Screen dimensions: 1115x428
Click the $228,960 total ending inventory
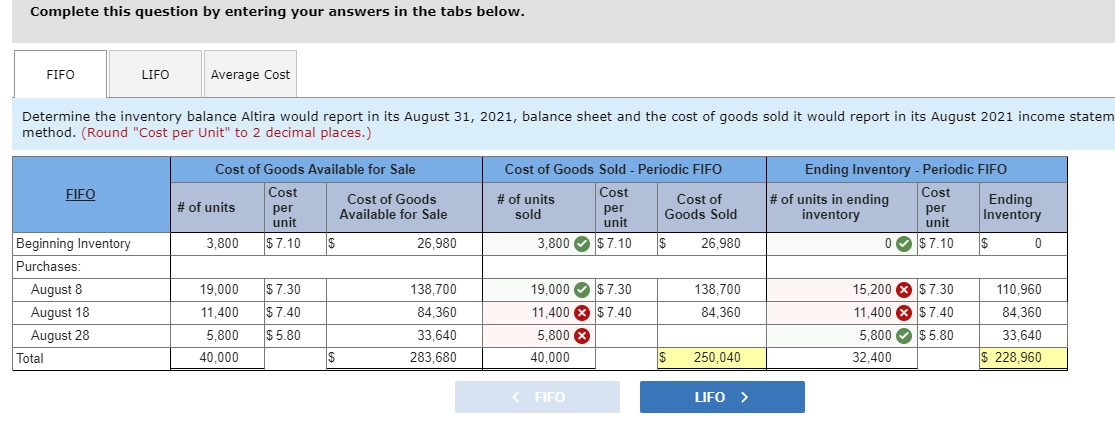[x=1023, y=358]
